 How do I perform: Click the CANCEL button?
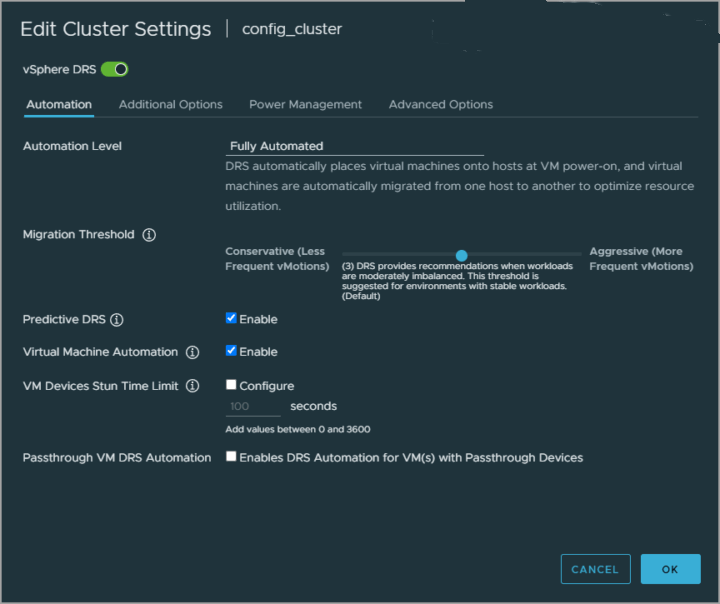(x=596, y=569)
